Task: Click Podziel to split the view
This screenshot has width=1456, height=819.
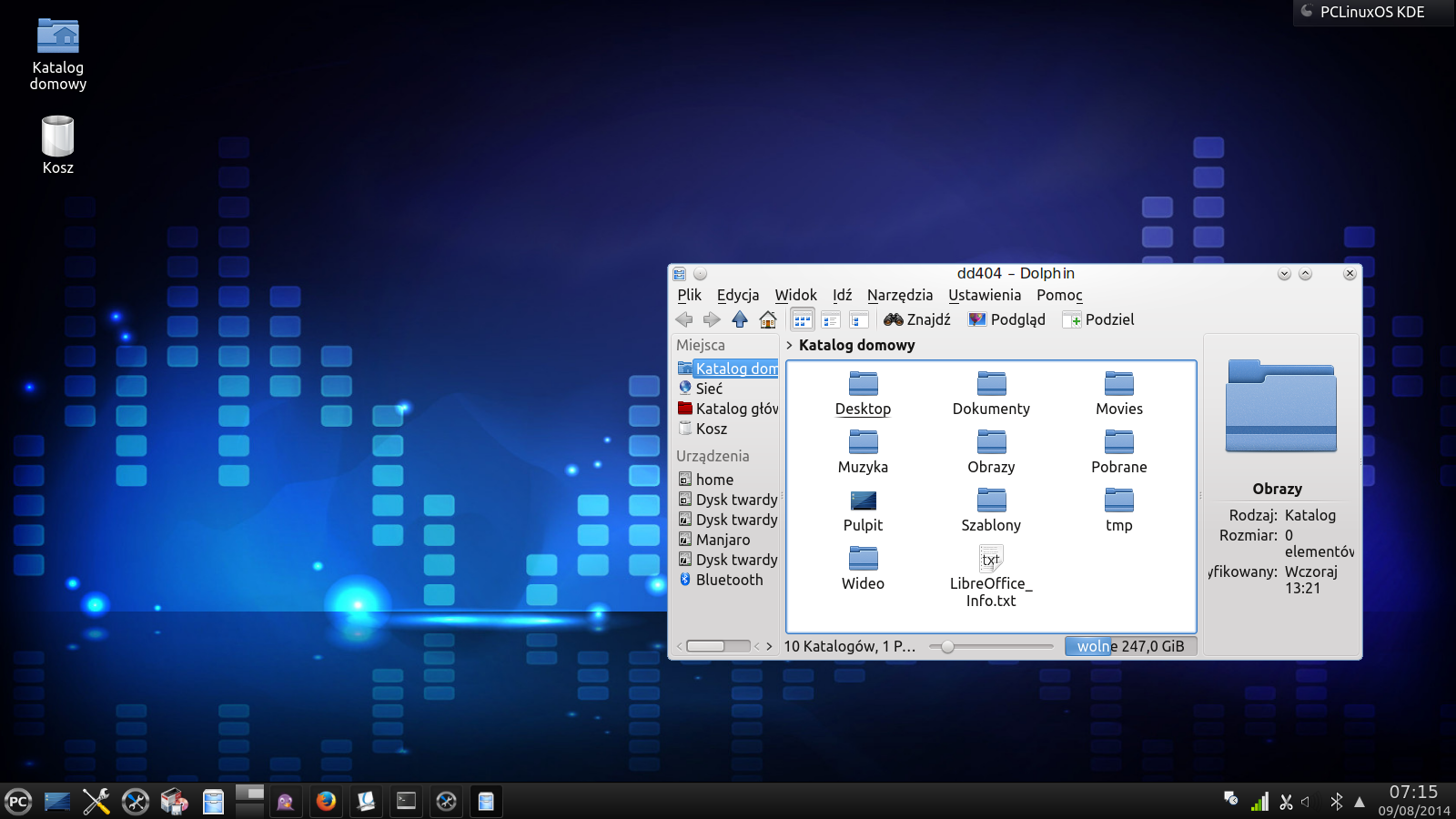Action: [x=1098, y=319]
